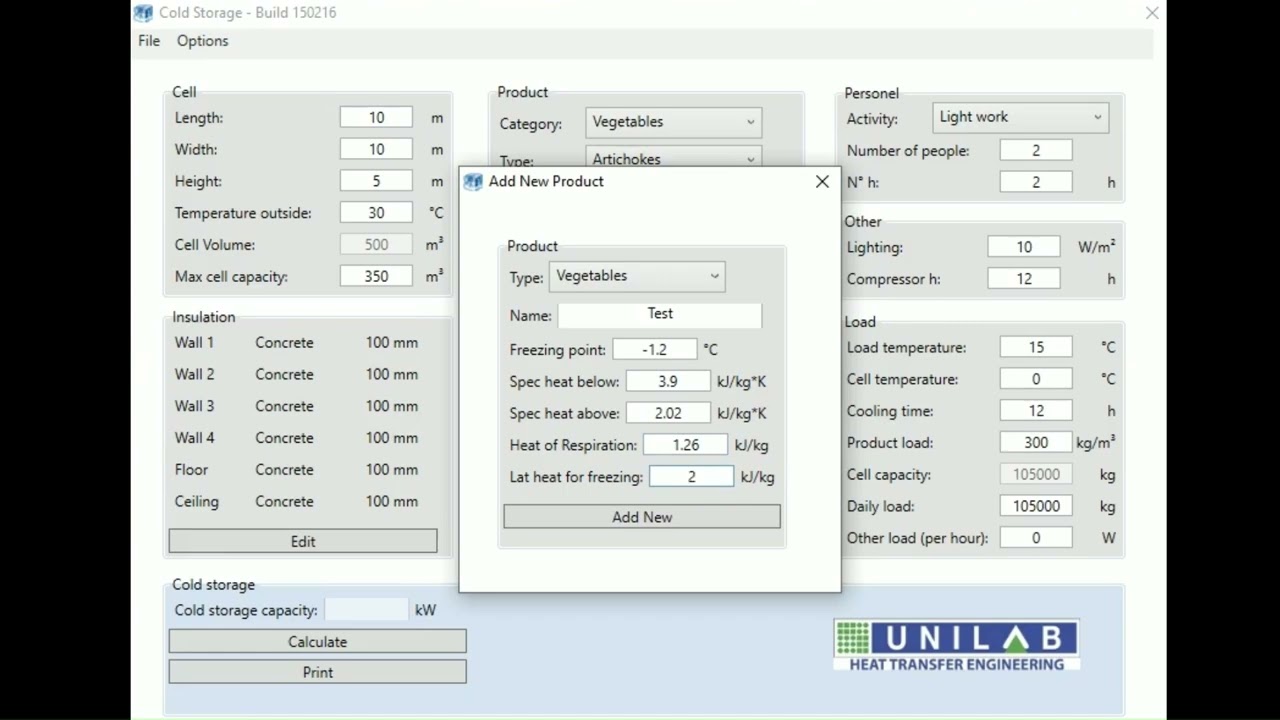
Task: Click the Lat heat for freezing field
Action: pyautogui.click(x=691, y=477)
